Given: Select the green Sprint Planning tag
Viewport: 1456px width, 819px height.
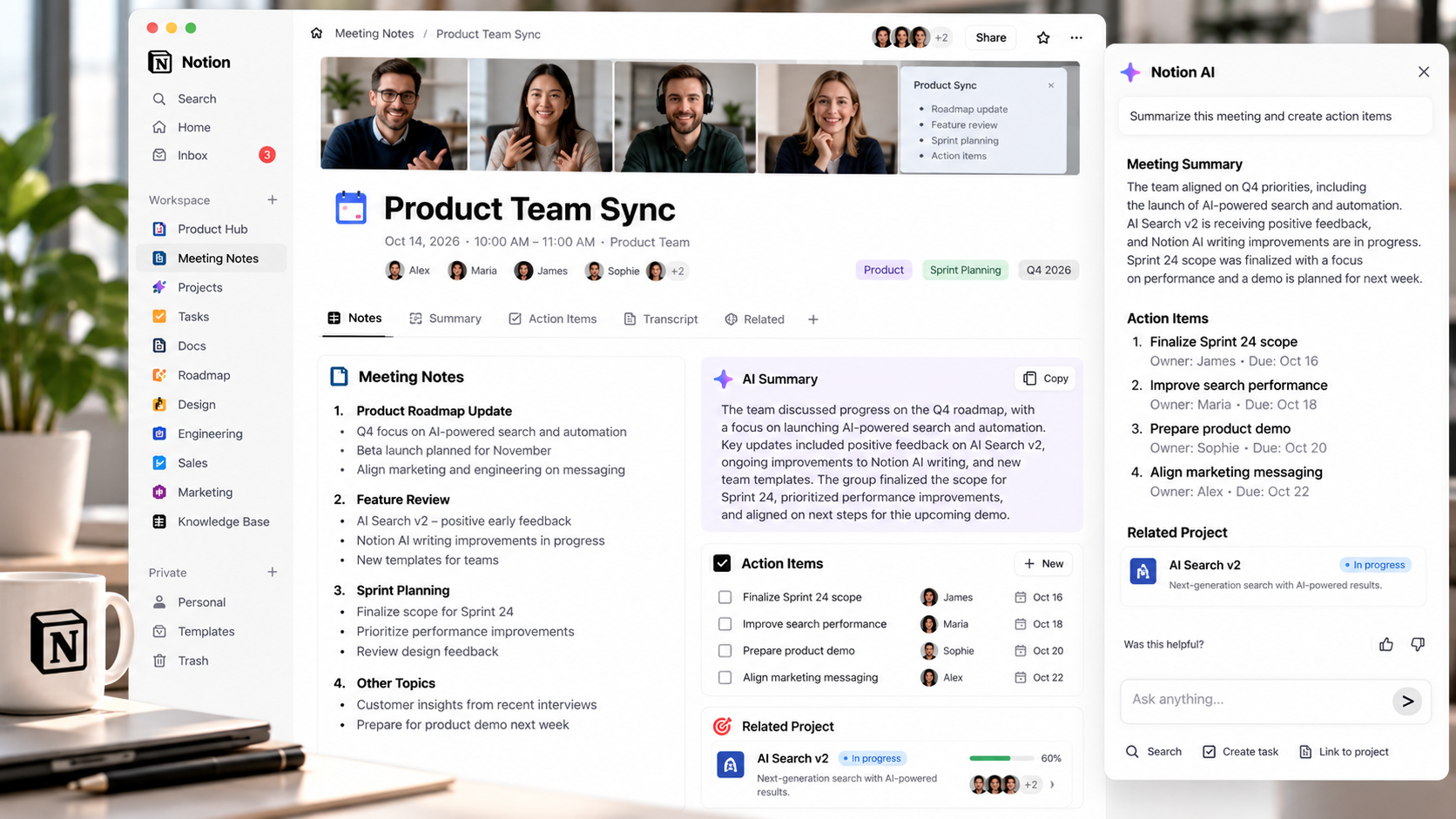Looking at the screenshot, I should click(965, 270).
